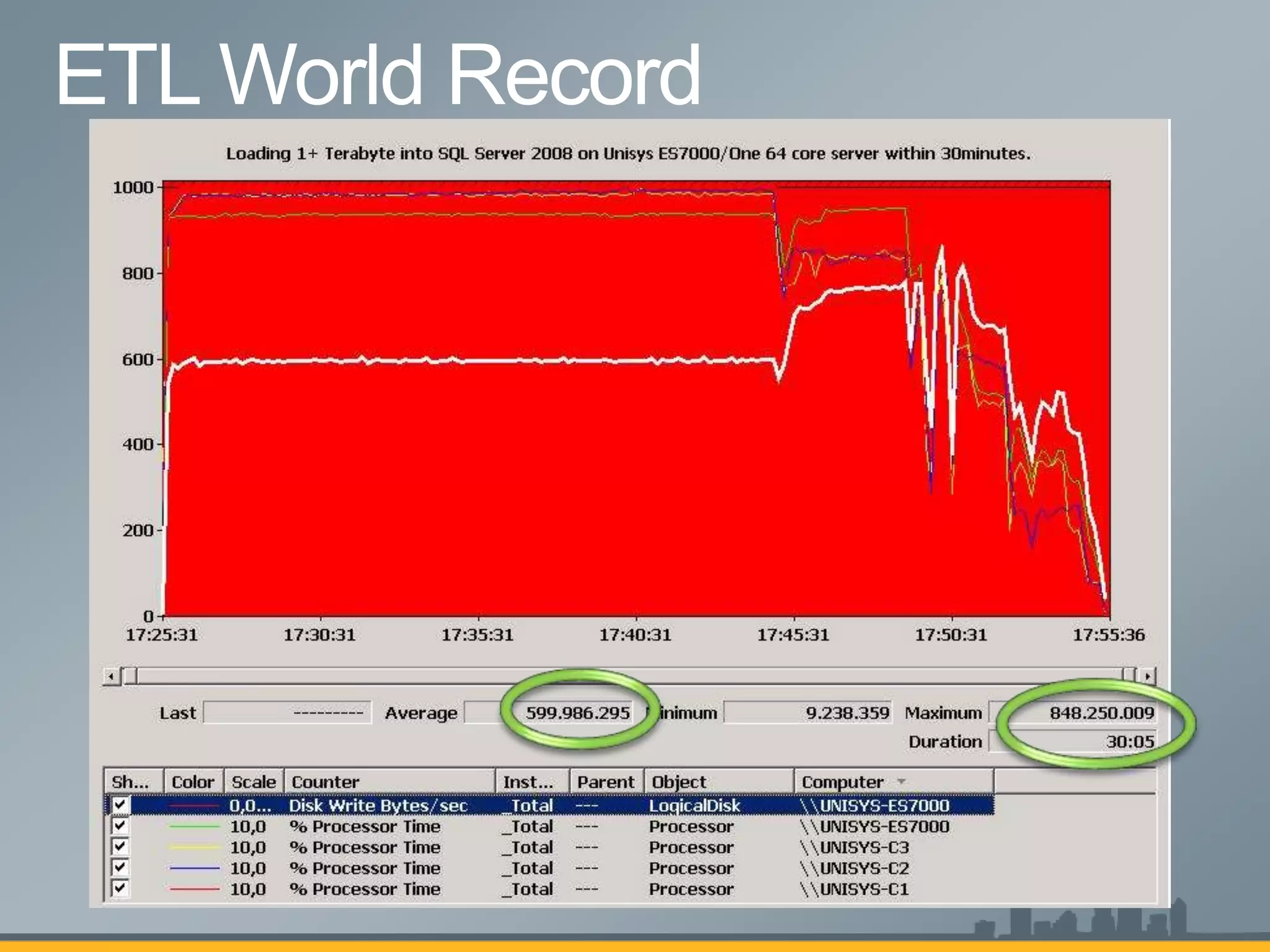Click the right scroll arrow of time slider
The width and height of the screenshot is (1270, 952).
(x=1148, y=676)
